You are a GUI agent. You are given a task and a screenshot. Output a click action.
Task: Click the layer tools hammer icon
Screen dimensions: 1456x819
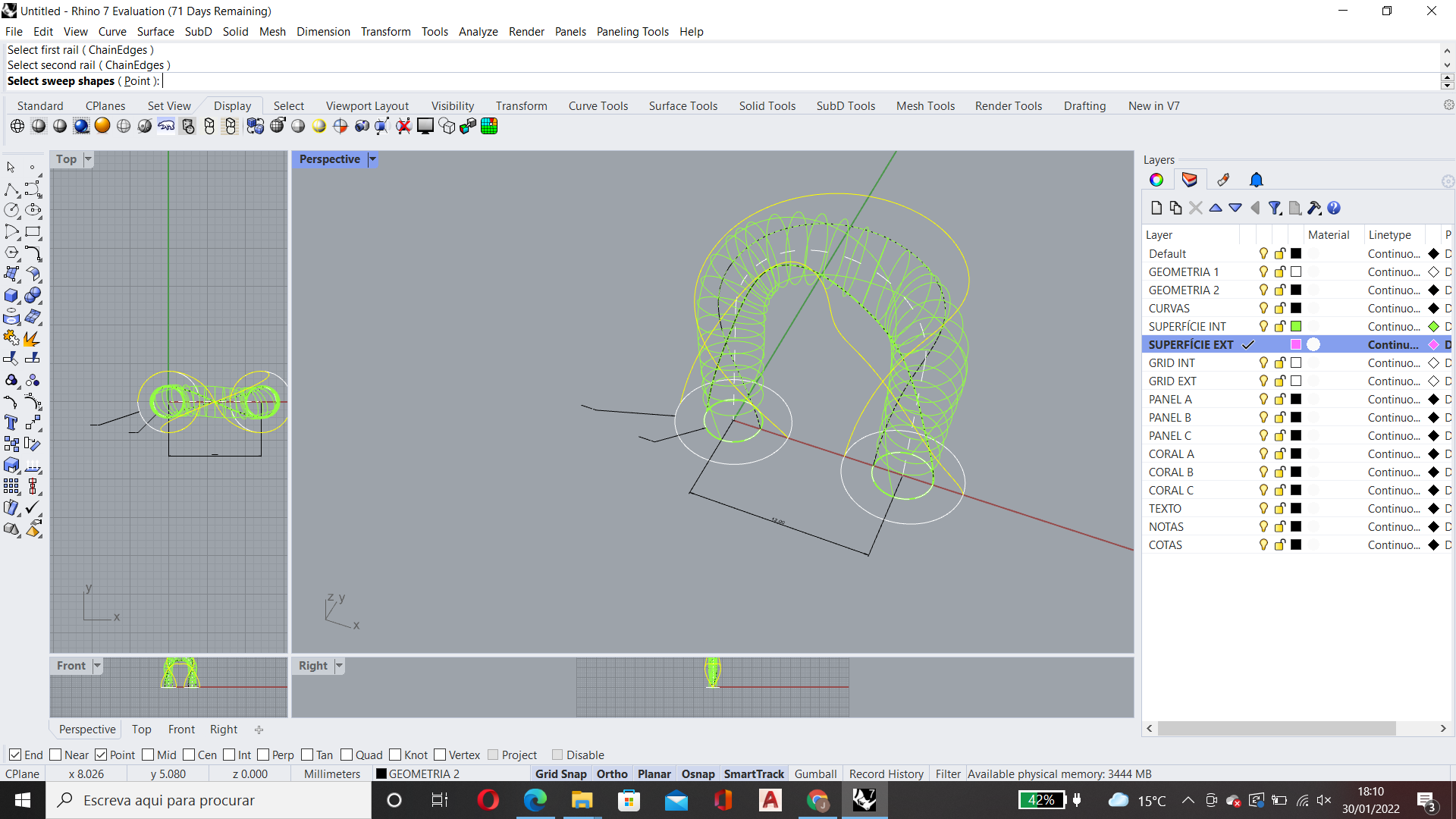coord(1314,208)
